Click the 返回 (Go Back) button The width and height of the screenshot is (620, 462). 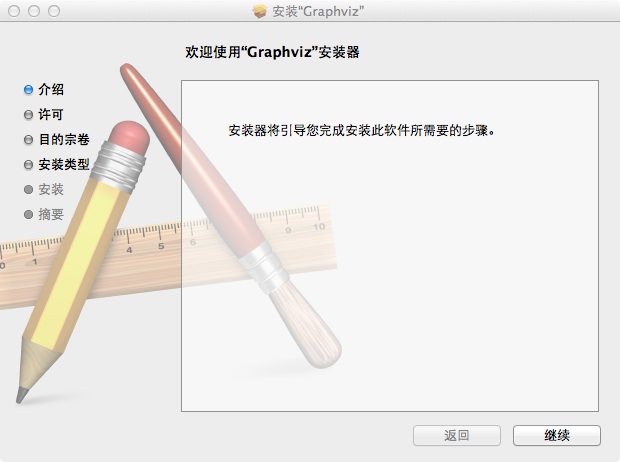point(457,435)
